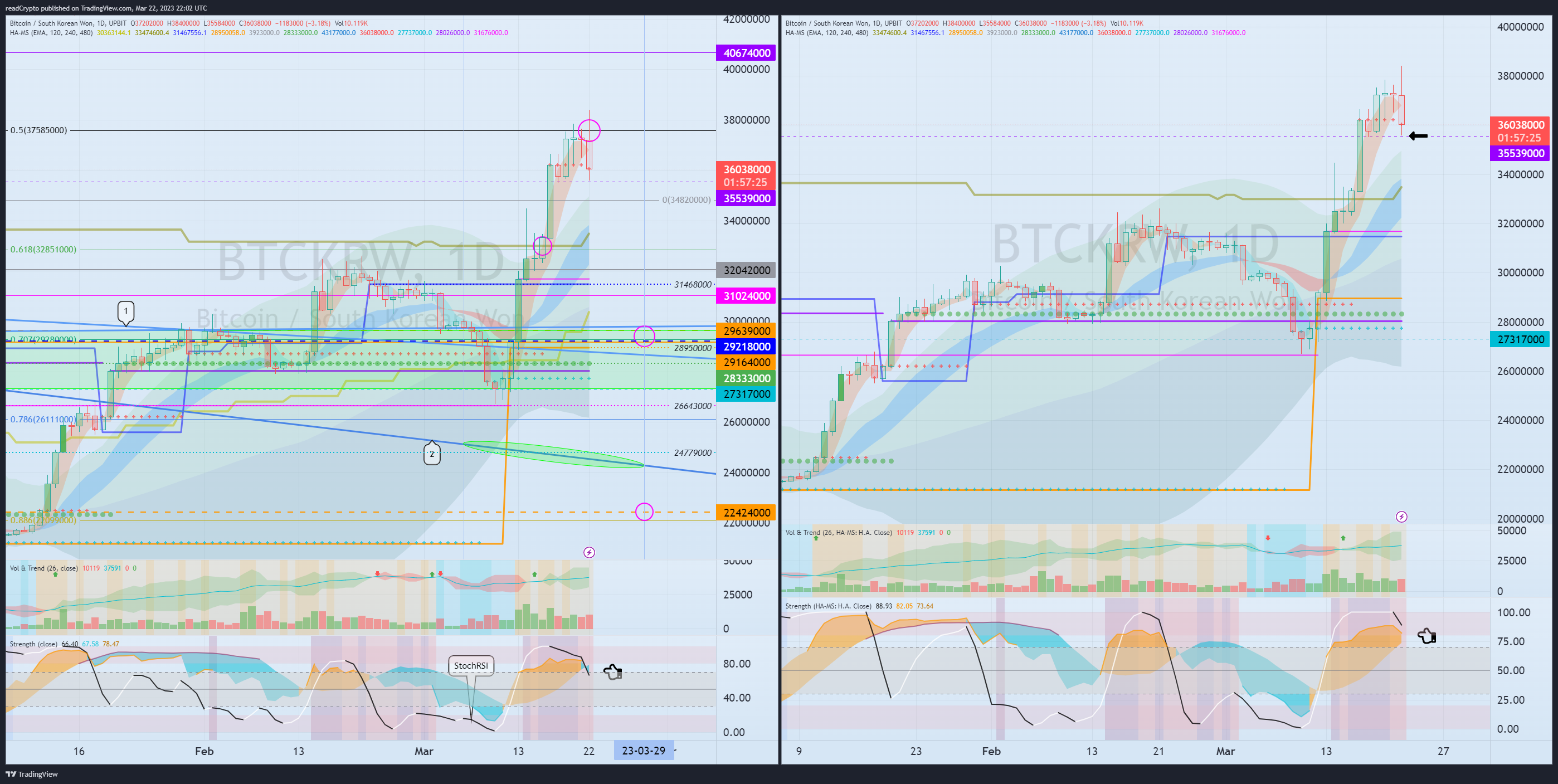Click the readCrypto published on TradingView.com header
Image resolution: width=1558 pixels, height=784 pixels.
[106, 8]
